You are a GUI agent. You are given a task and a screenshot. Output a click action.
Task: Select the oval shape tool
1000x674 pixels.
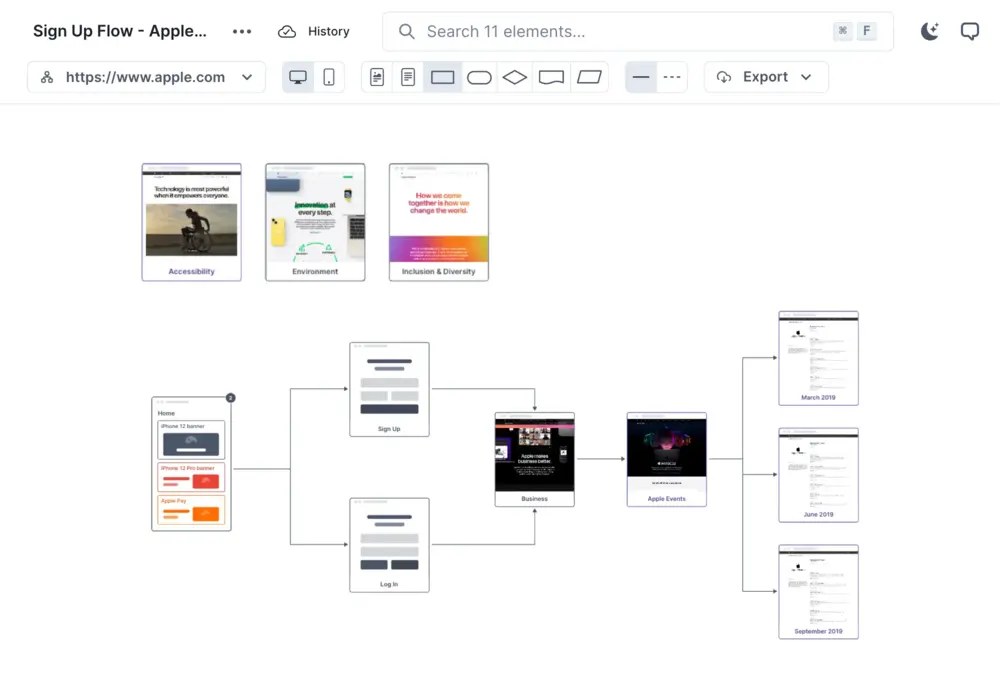[479, 76]
